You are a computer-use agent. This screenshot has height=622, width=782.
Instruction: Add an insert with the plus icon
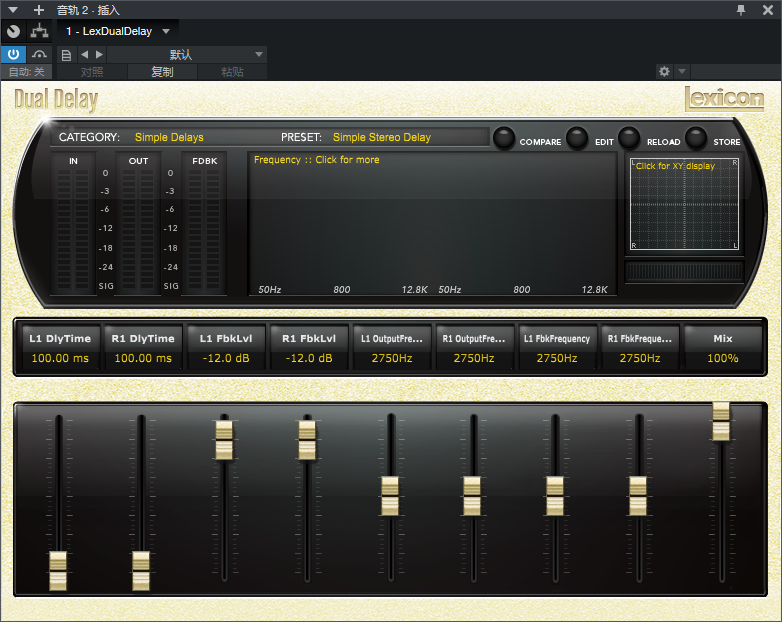(x=39, y=9)
